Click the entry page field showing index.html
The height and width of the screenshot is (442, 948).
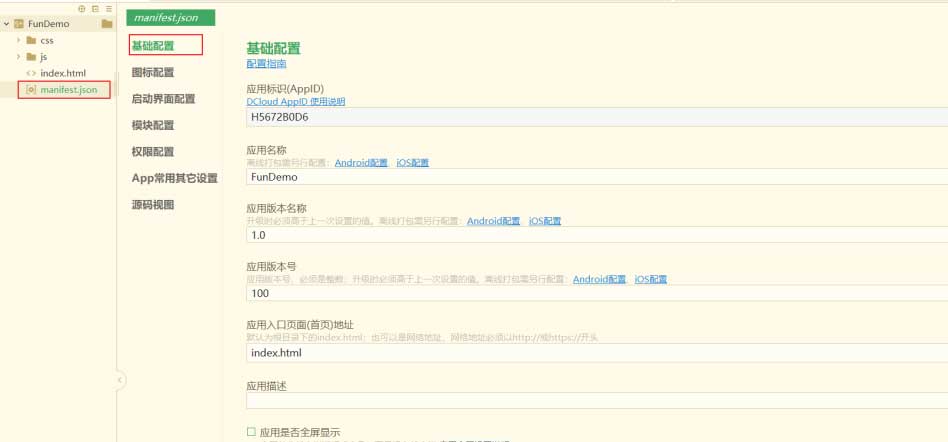pyautogui.click(x=597, y=353)
